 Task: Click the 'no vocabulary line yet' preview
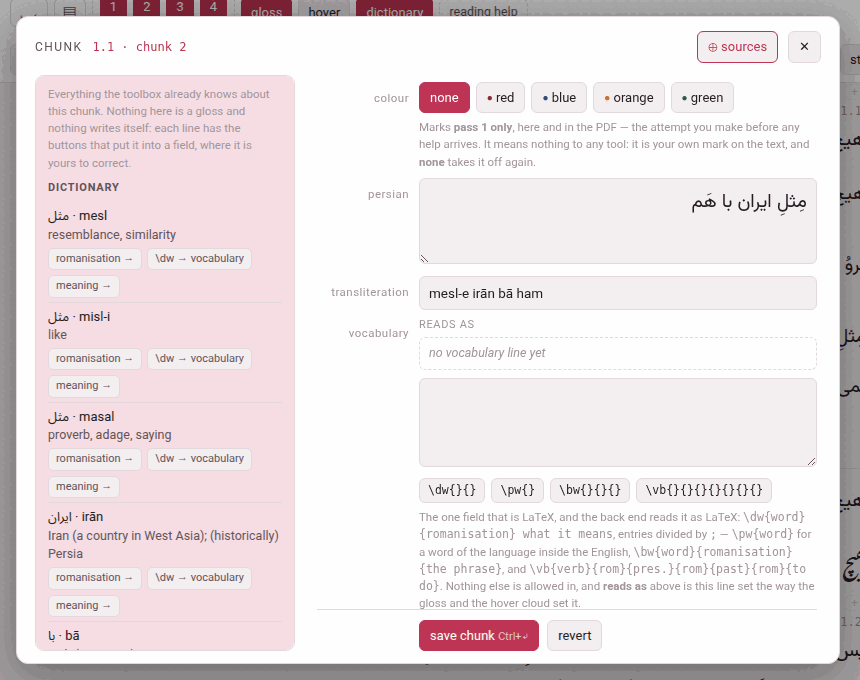[618, 353]
